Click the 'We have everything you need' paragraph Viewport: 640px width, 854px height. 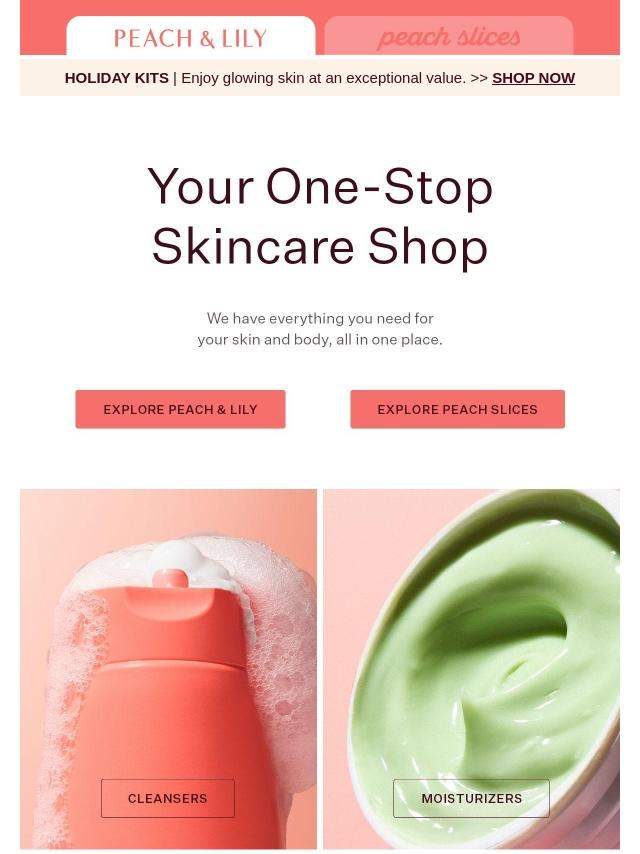(320, 328)
